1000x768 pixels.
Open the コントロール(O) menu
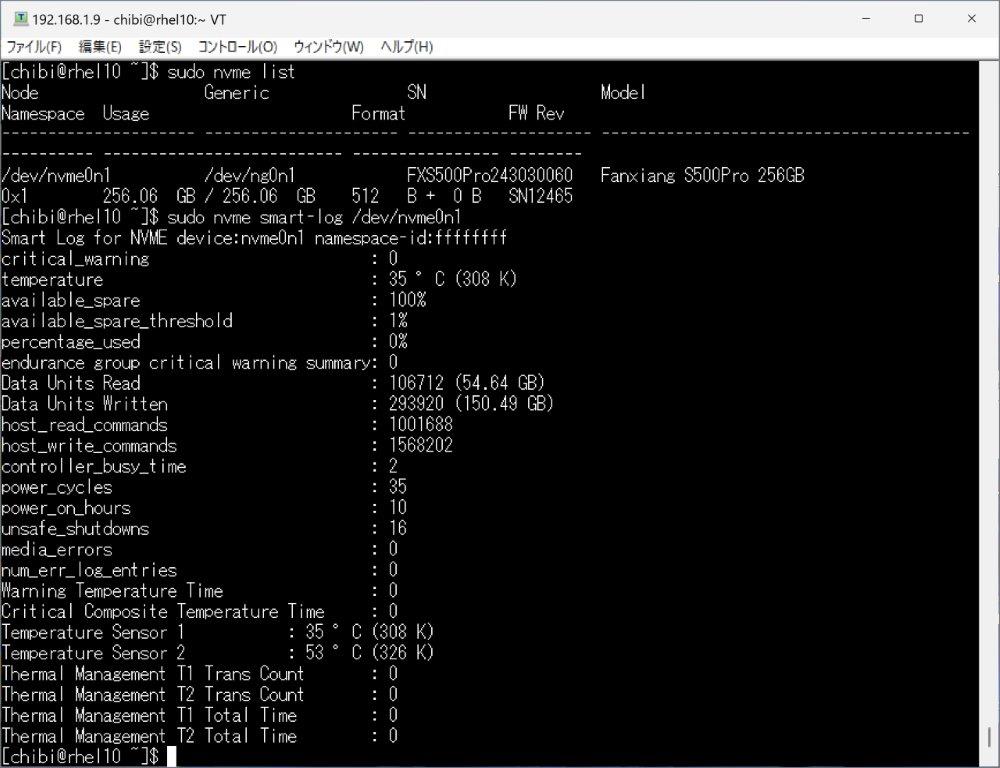[237, 47]
